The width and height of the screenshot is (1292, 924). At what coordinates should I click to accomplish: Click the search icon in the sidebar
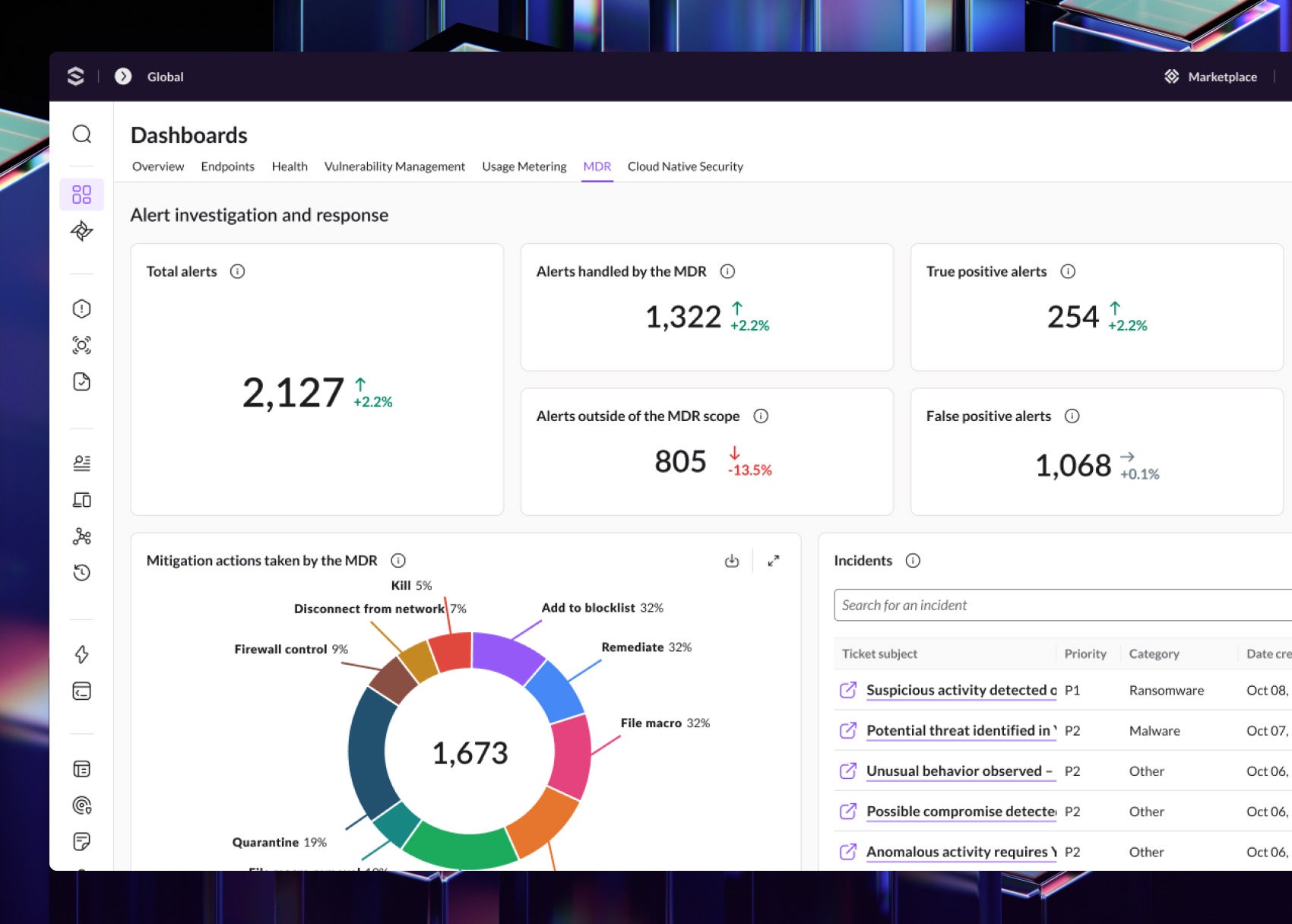[81, 134]
